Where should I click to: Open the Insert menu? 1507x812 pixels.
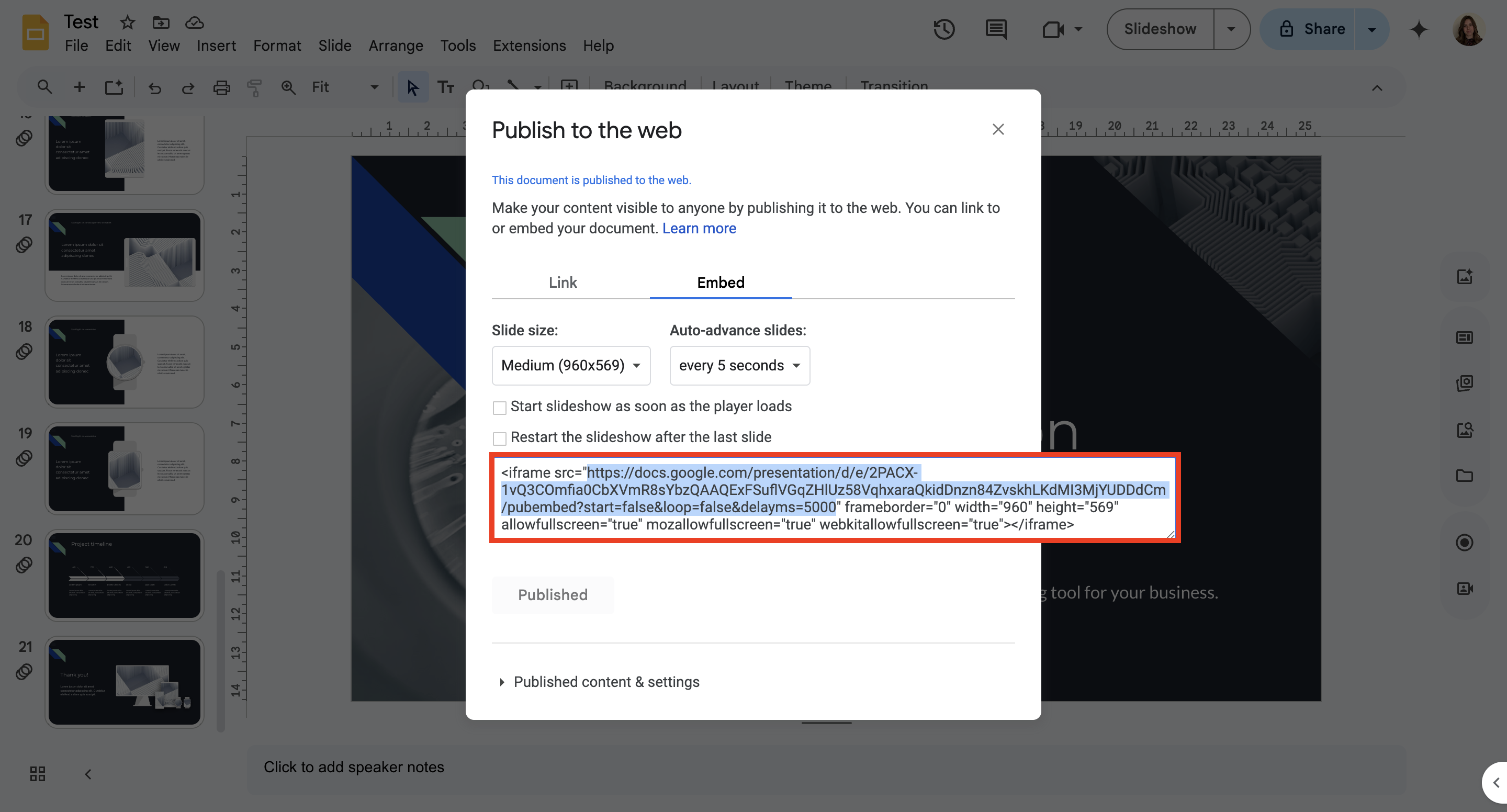click(216, 45)
